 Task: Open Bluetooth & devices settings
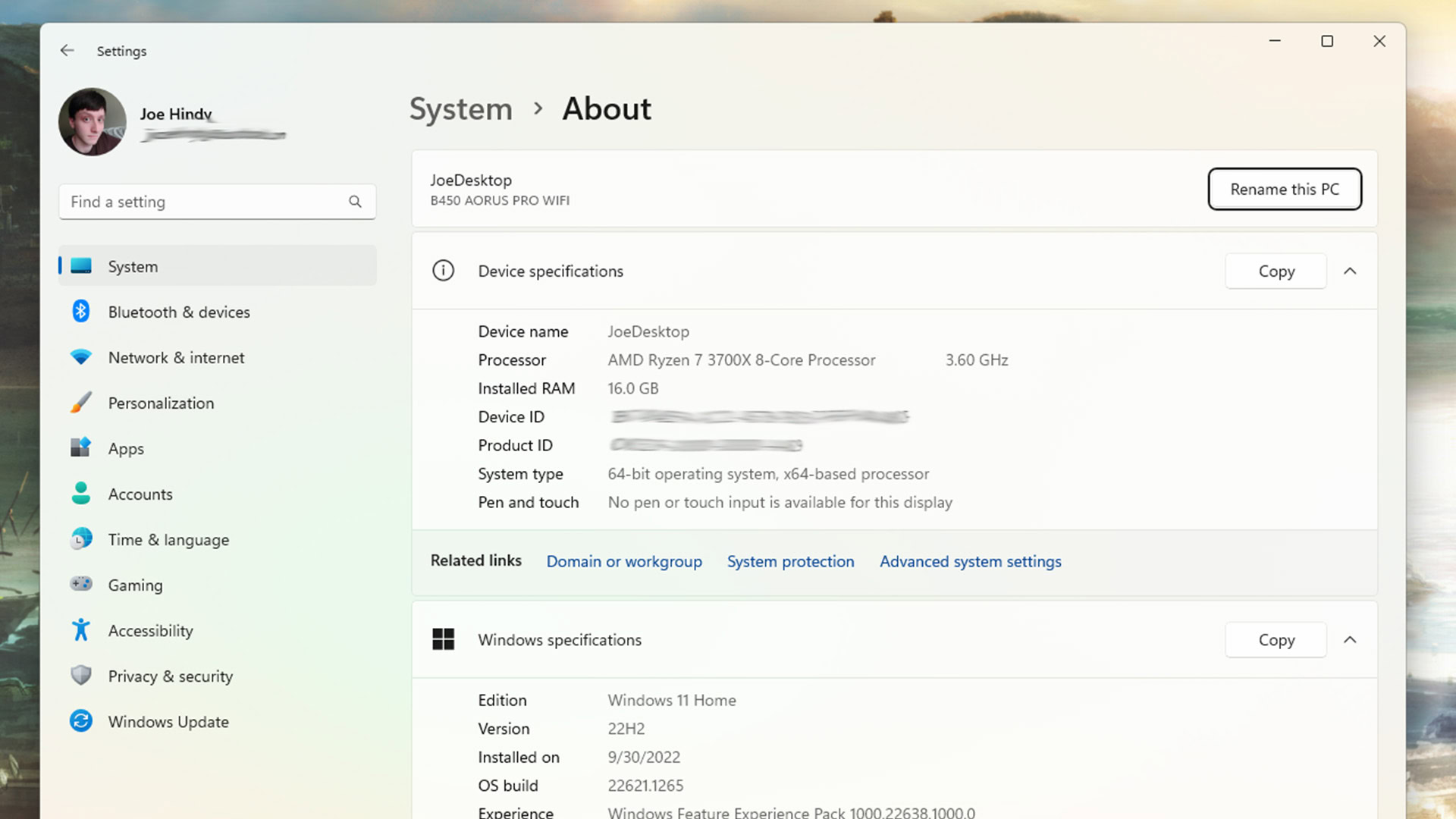(x=179, y=311)
